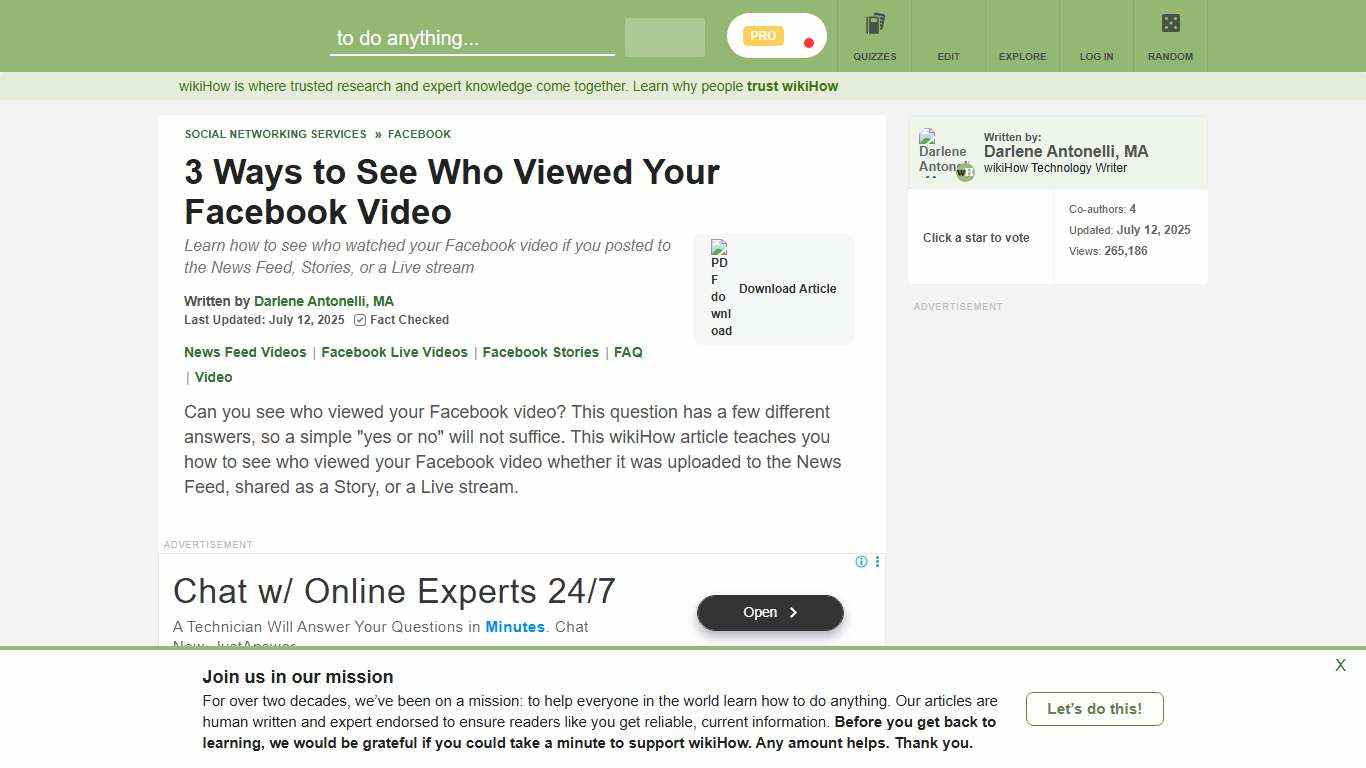
Task: Click the to do anything search field
Action: (x=471, y=38)
